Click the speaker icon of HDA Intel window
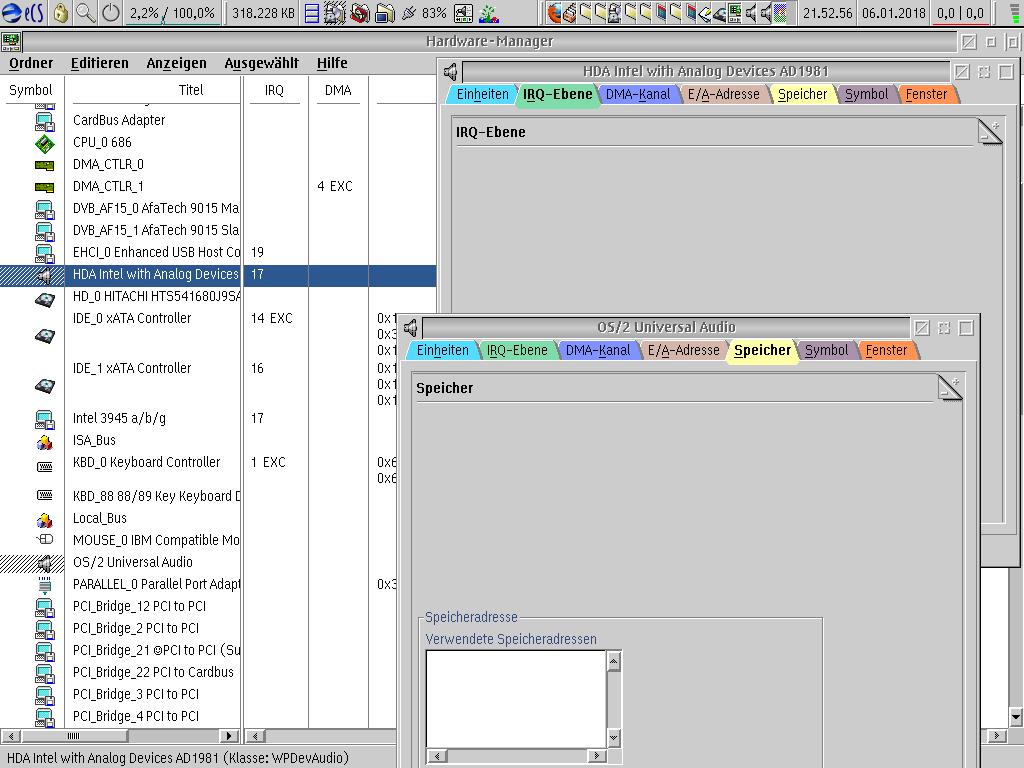 click(451, 72)
